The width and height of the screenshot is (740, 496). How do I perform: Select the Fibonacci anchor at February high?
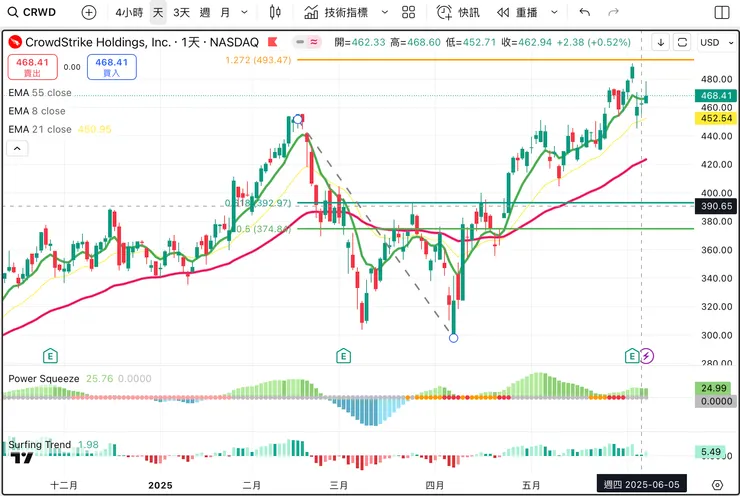click(x=297, y=119)
